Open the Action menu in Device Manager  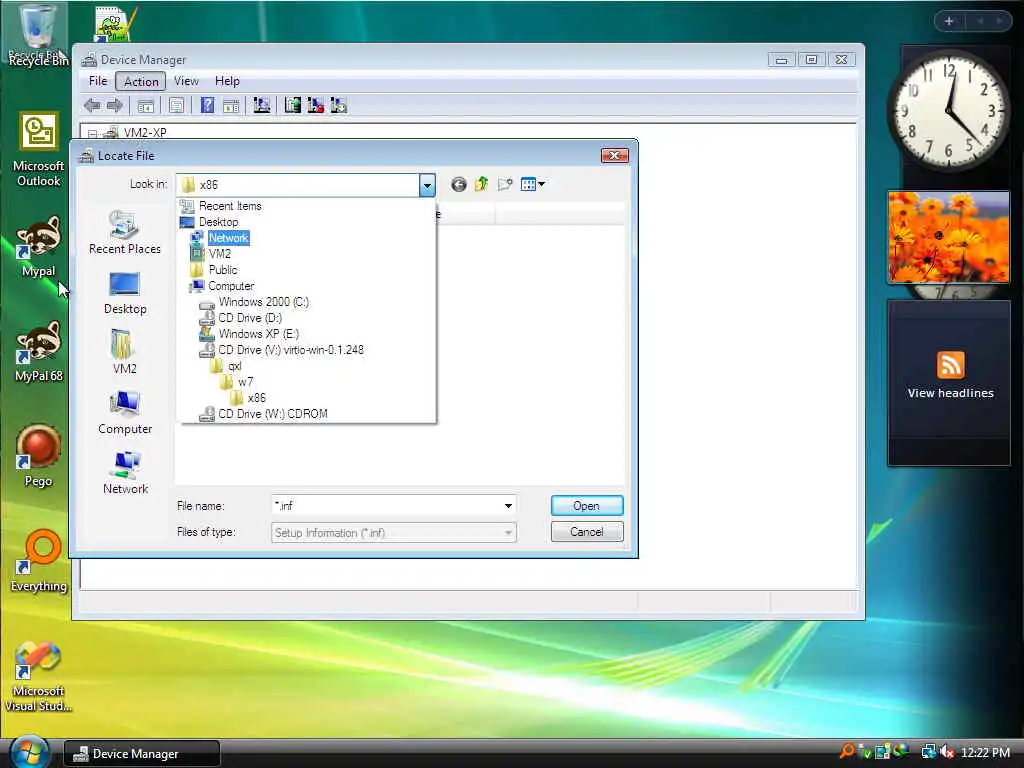point(140,81)
